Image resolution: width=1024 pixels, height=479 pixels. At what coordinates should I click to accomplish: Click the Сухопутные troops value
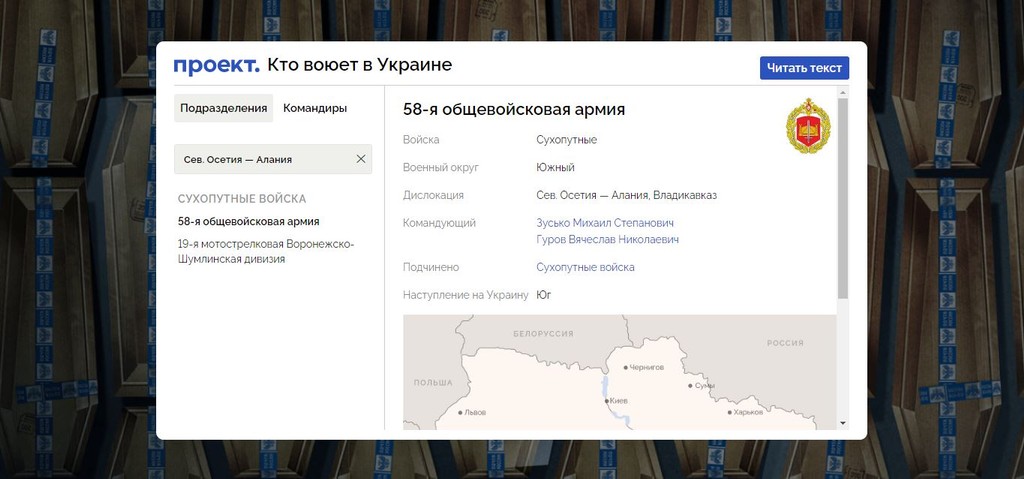pos(566,140)
